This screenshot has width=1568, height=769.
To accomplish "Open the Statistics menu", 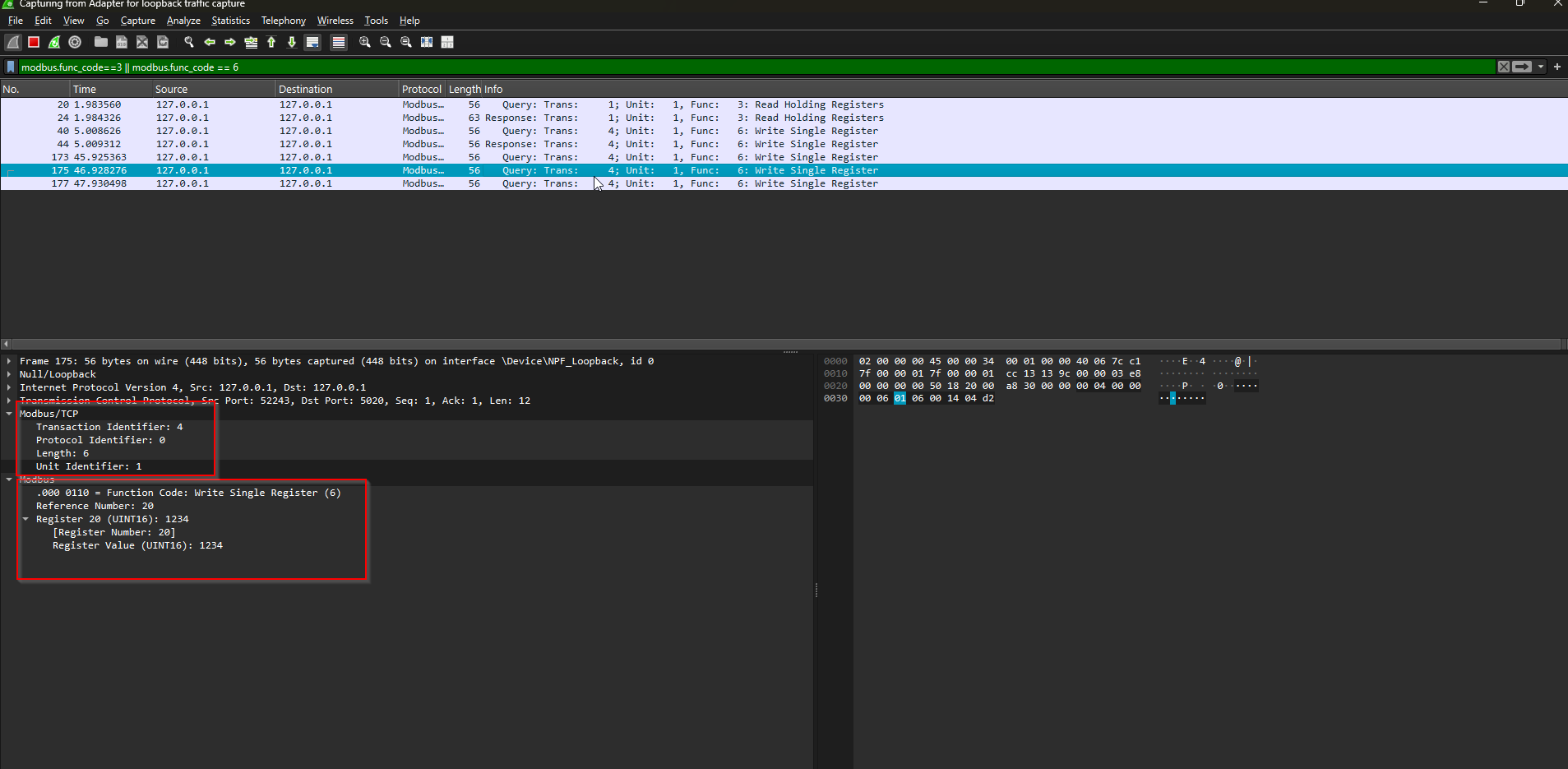I will click(231, 21).
